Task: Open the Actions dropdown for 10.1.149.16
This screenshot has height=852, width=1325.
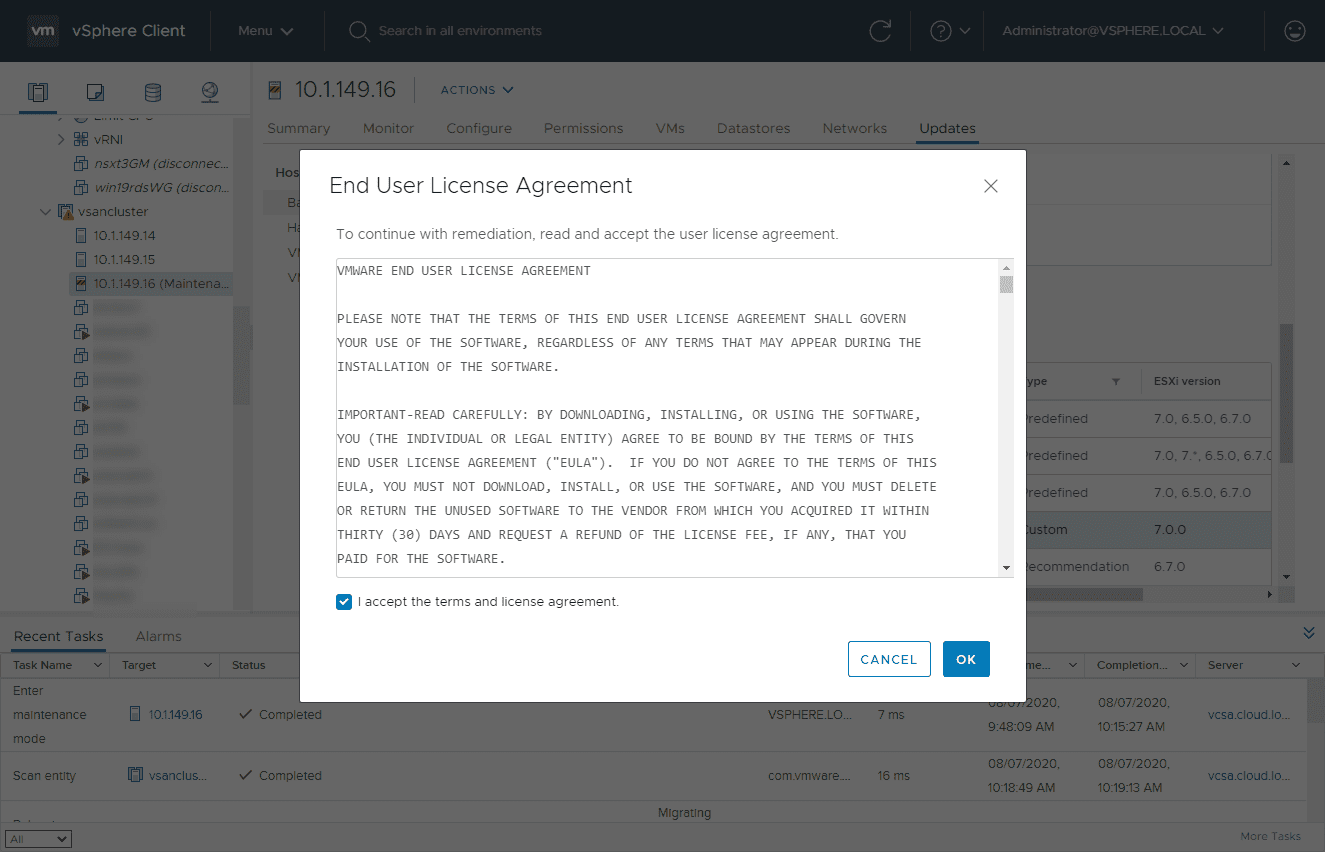Action: tap(476, 90)
